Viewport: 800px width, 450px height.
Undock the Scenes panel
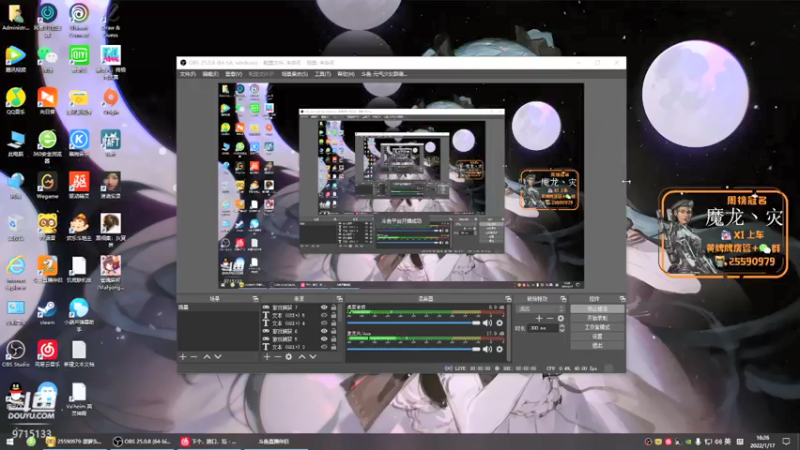click(255, 299)
